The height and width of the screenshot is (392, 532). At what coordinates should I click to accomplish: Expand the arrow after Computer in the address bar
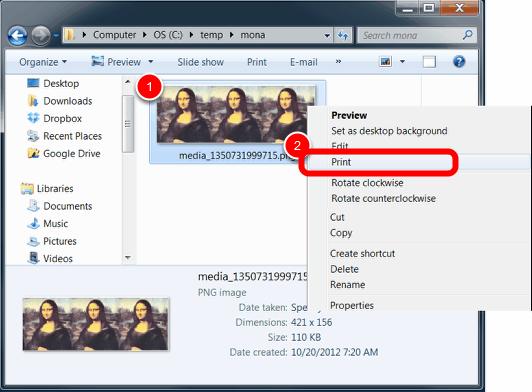145,35
